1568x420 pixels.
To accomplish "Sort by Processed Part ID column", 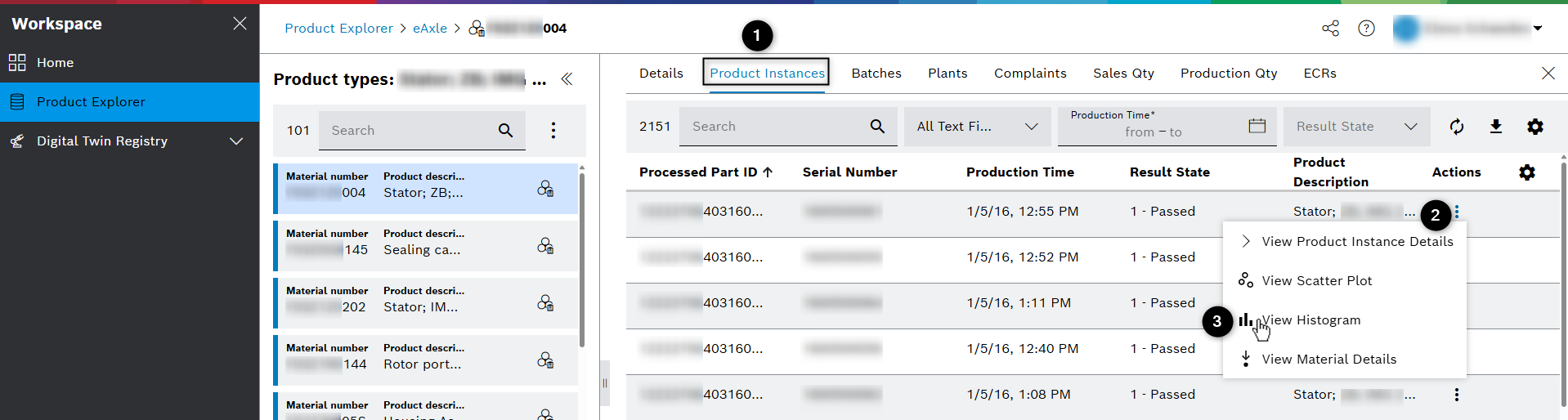I will (x=706, y=172).
